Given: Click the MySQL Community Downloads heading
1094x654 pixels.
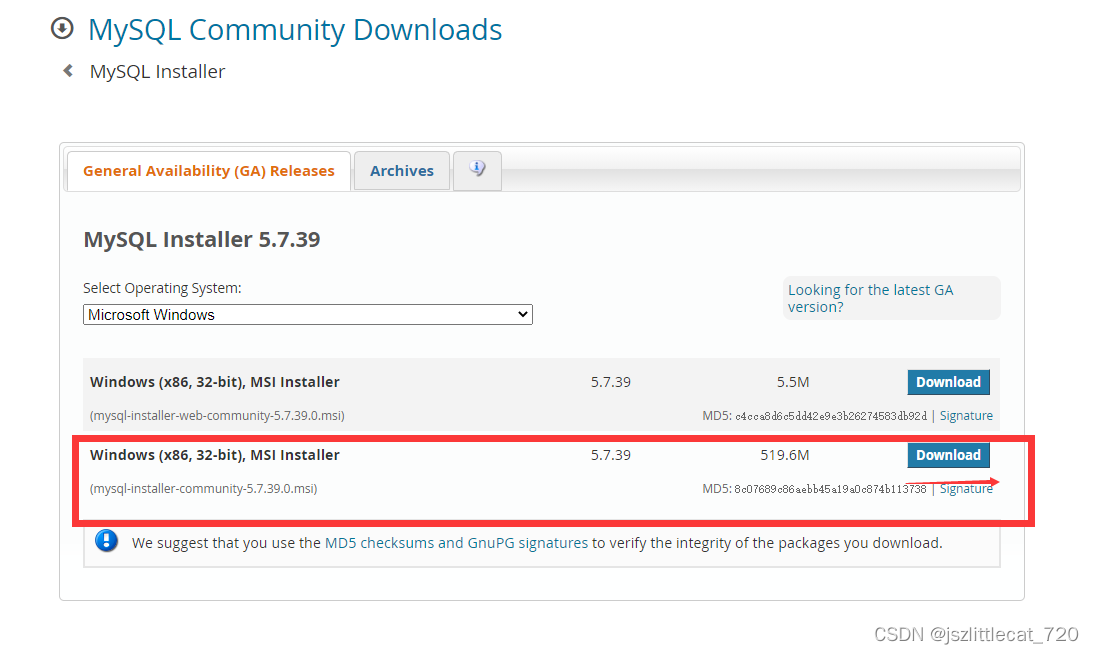Looking at the screenshot, I should (295, 29).
